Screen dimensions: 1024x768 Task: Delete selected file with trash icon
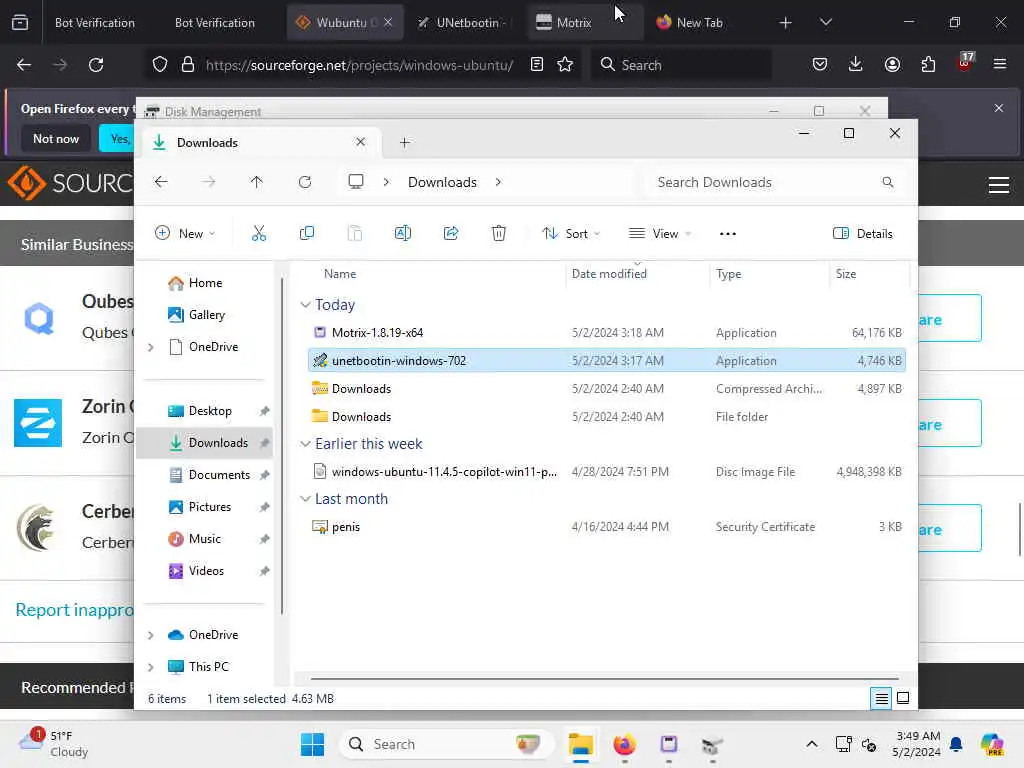[x=499, y=233]
